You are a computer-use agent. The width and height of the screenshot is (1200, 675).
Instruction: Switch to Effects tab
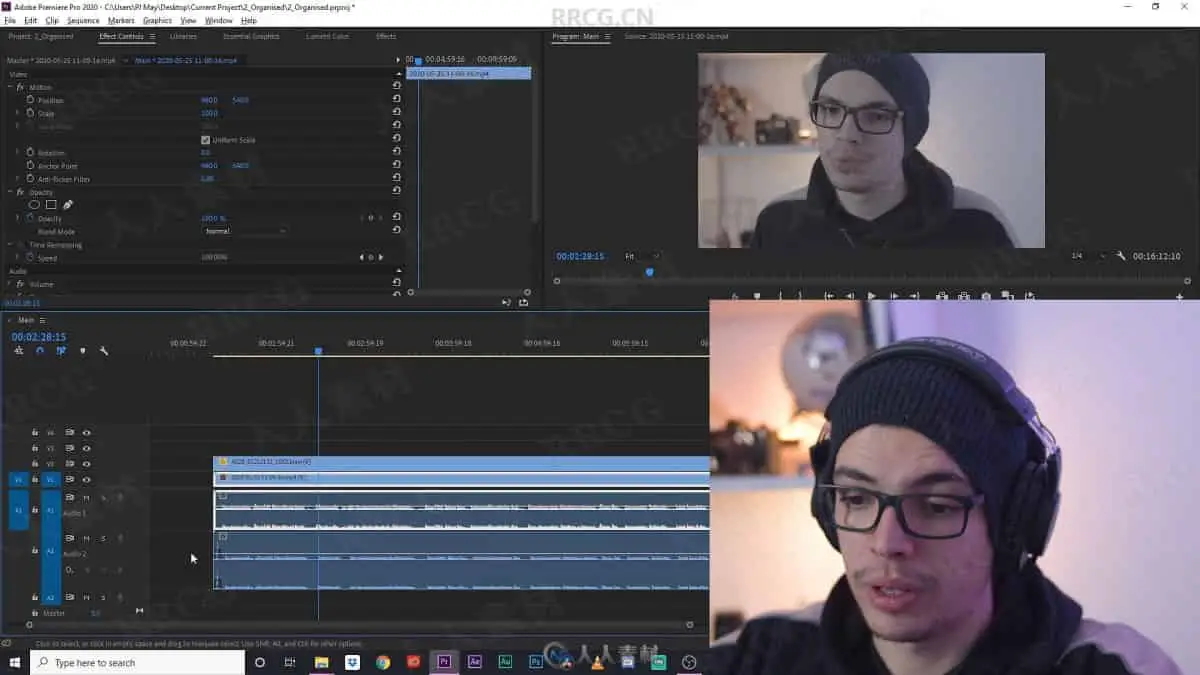(386, 37)
